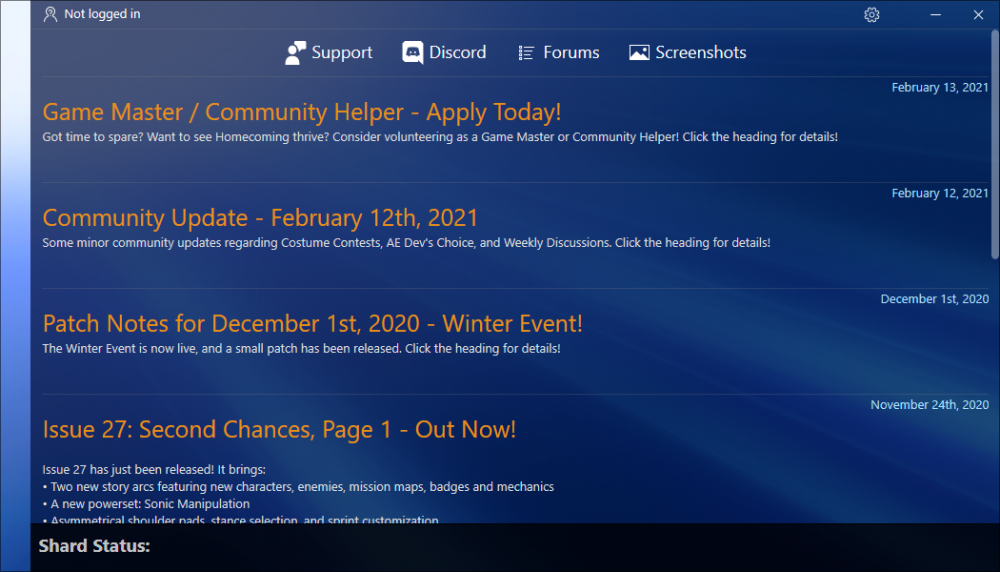1000x572 pixels.
Task: Click the Screenshots picture icon
Action: click(x=639, y=53)
